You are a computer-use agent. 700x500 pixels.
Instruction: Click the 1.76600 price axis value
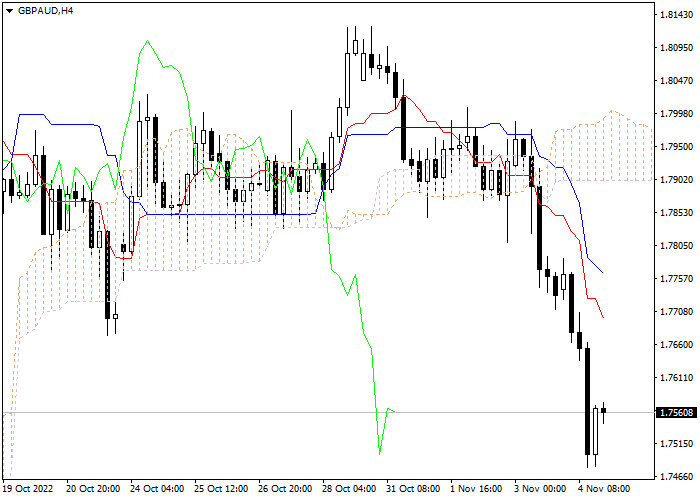[677, 345]
